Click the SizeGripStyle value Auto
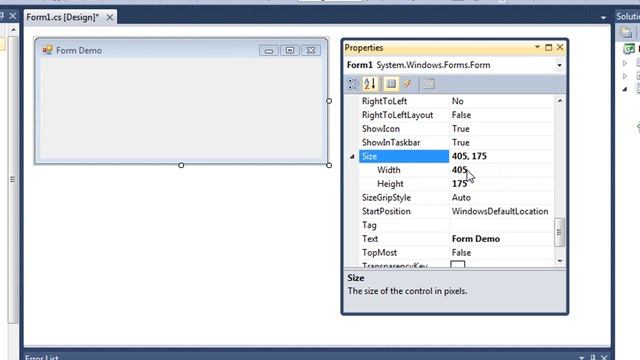 click(x=461, y=198)
